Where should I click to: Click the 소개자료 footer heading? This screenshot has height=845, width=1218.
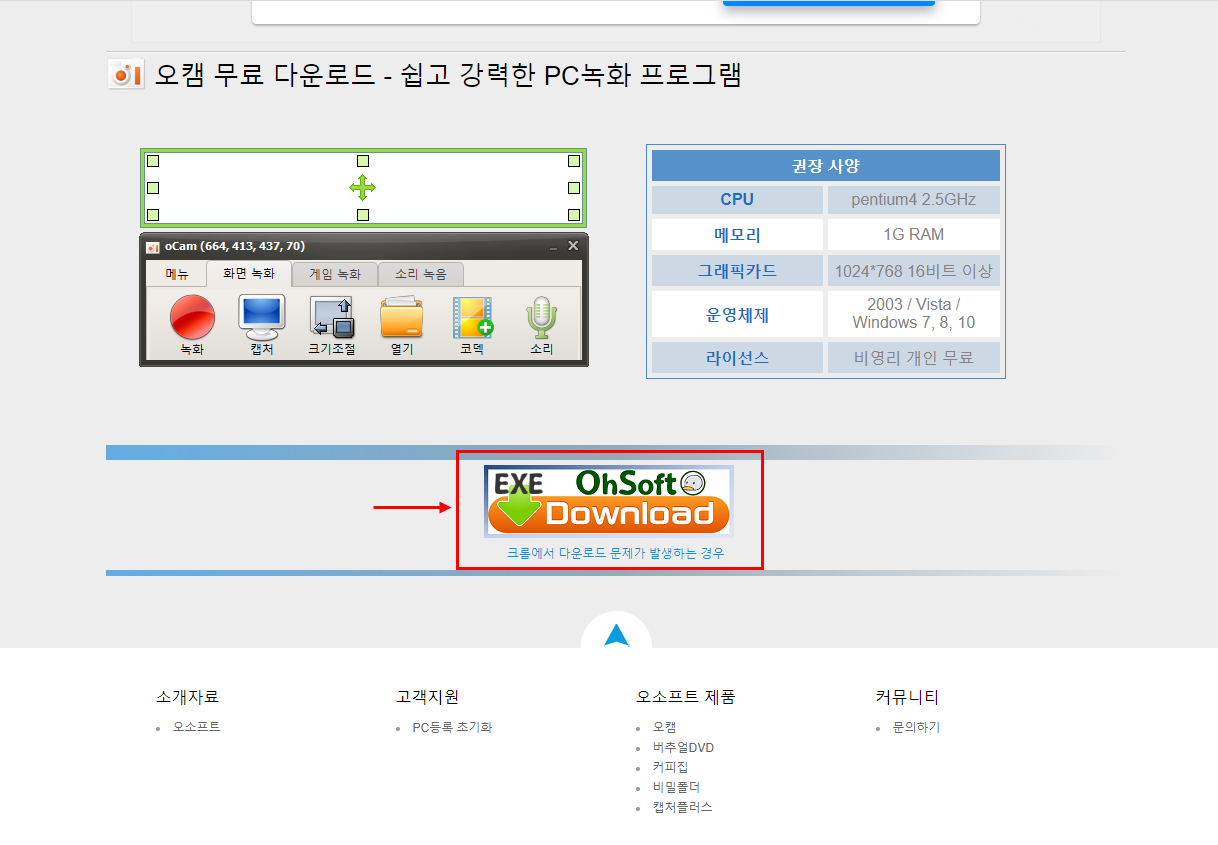(187, 697)
